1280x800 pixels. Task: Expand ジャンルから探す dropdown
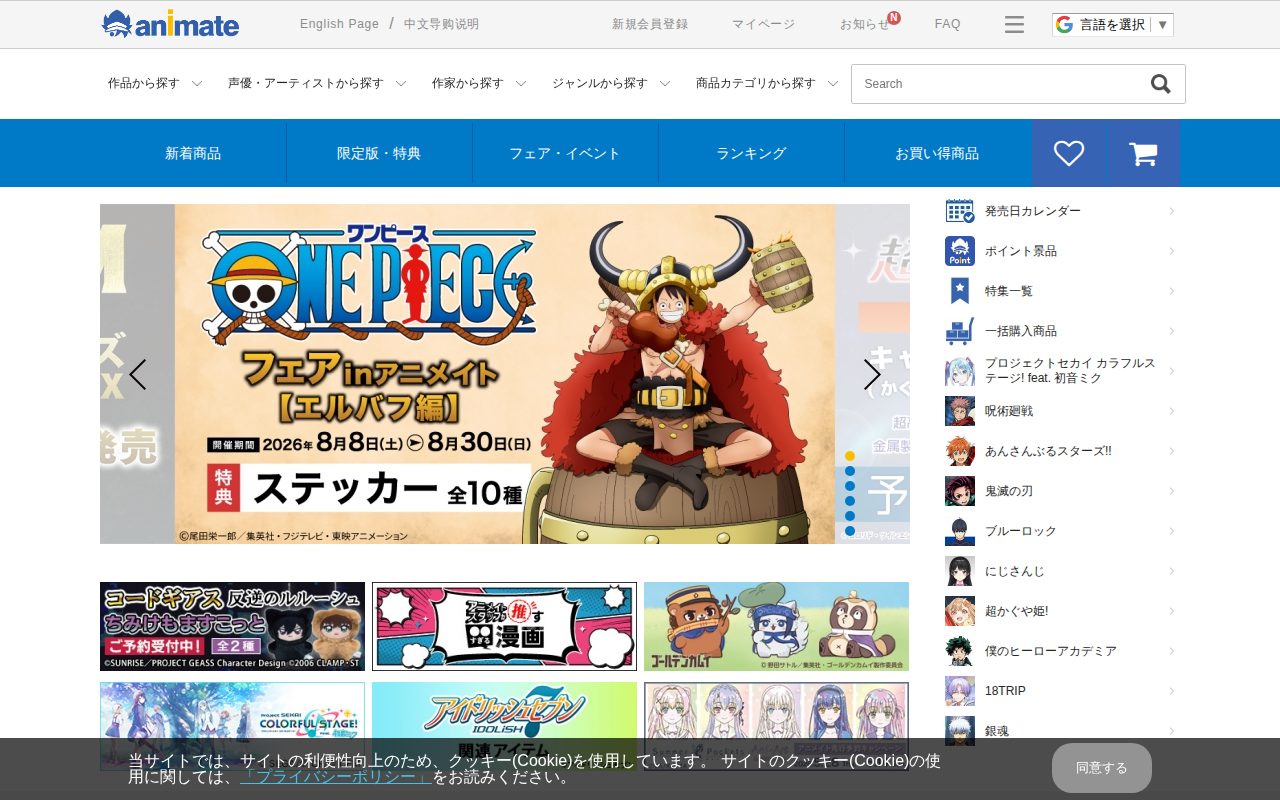611,84
